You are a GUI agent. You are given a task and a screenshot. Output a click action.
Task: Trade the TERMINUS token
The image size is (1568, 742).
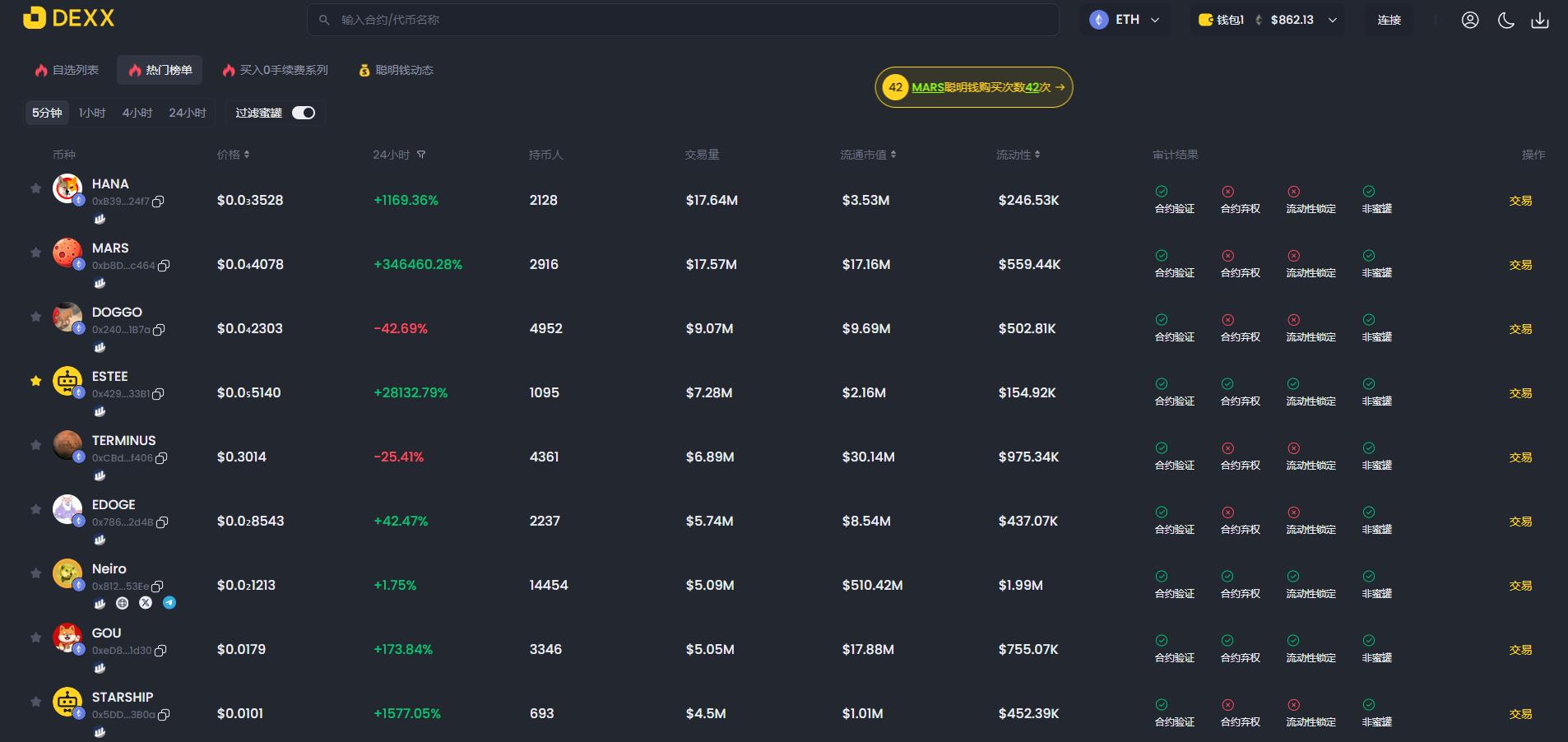click(x=1520, y=457)
